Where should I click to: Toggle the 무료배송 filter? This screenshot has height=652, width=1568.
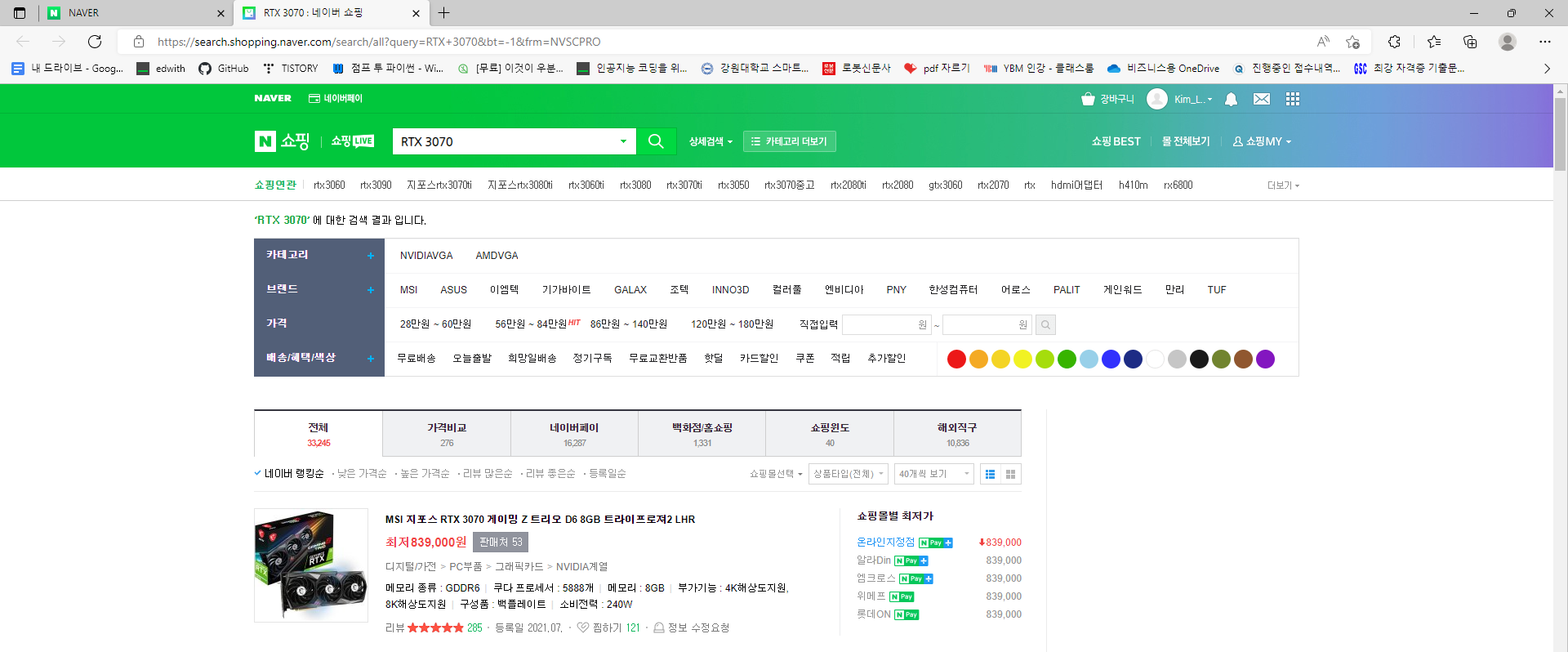tap(416, 359)
